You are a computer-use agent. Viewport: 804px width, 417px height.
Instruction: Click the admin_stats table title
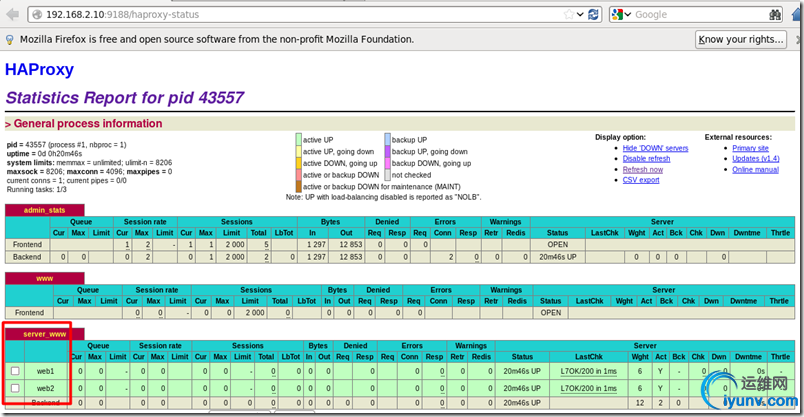(45, 210)
